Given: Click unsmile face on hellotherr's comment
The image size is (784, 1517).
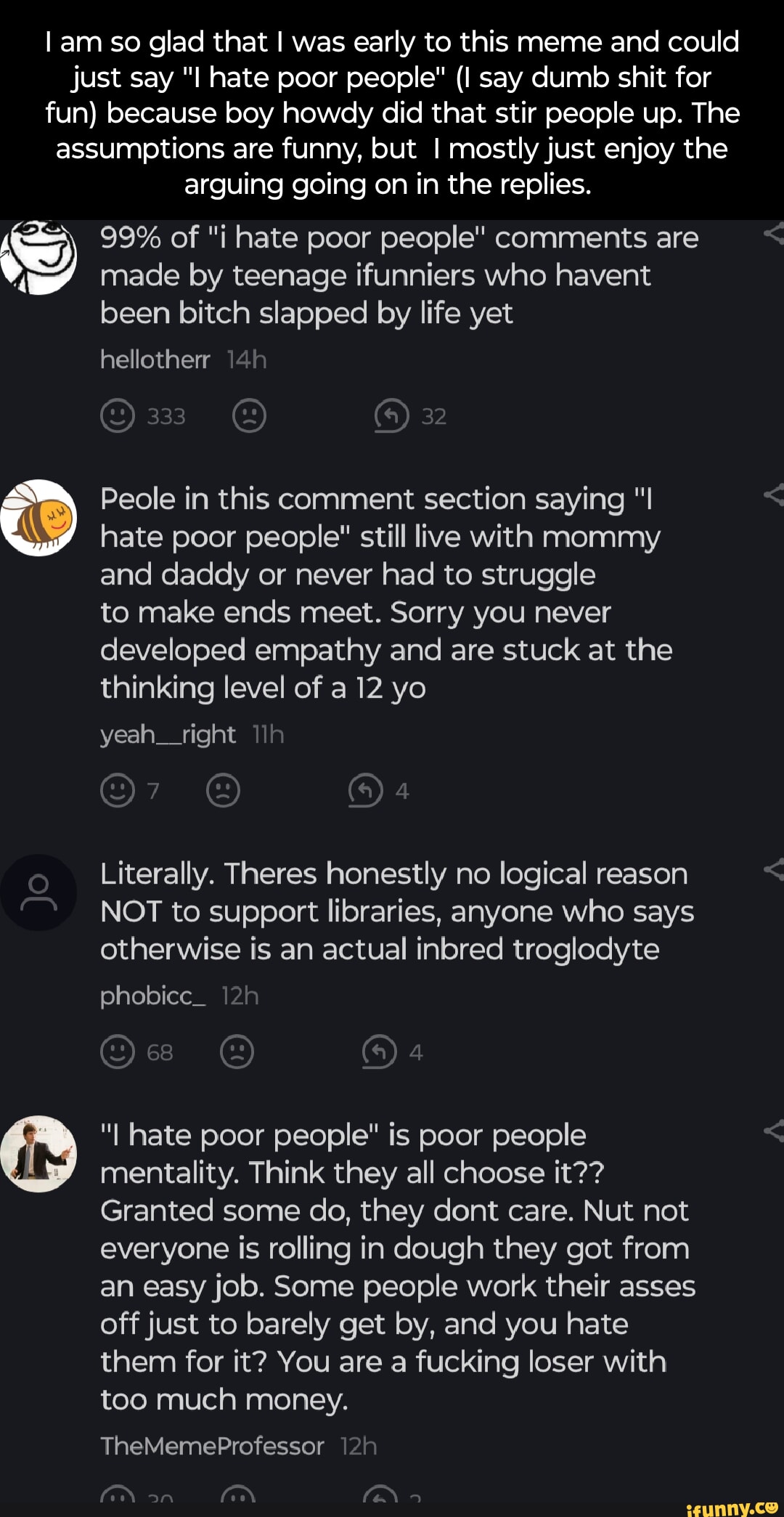Looking at the screenshot, I should tap(249, 416).
